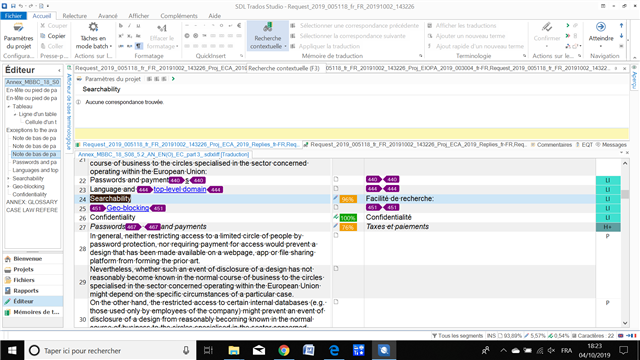
Task: Click the Atteindre navigation arrow icon
Action: coord(600,27)
